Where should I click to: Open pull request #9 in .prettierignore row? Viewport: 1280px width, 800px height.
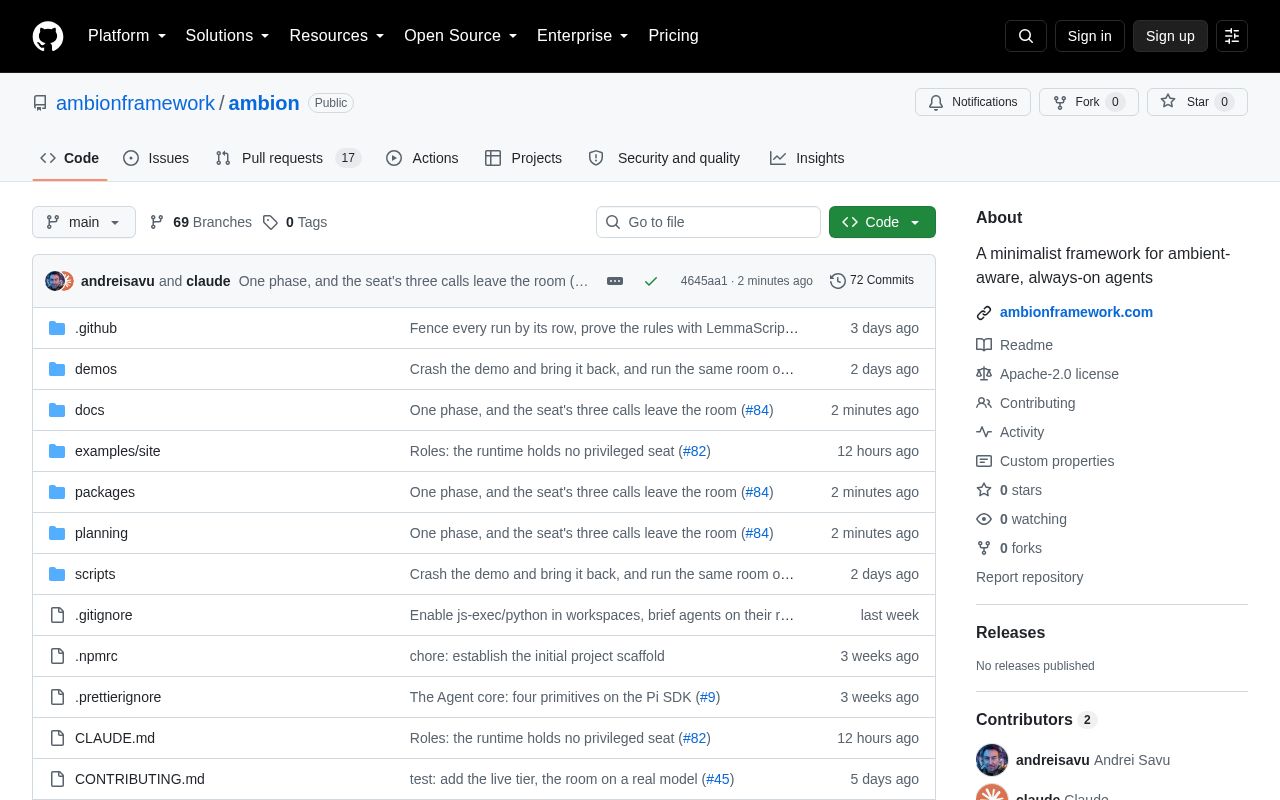708,697
